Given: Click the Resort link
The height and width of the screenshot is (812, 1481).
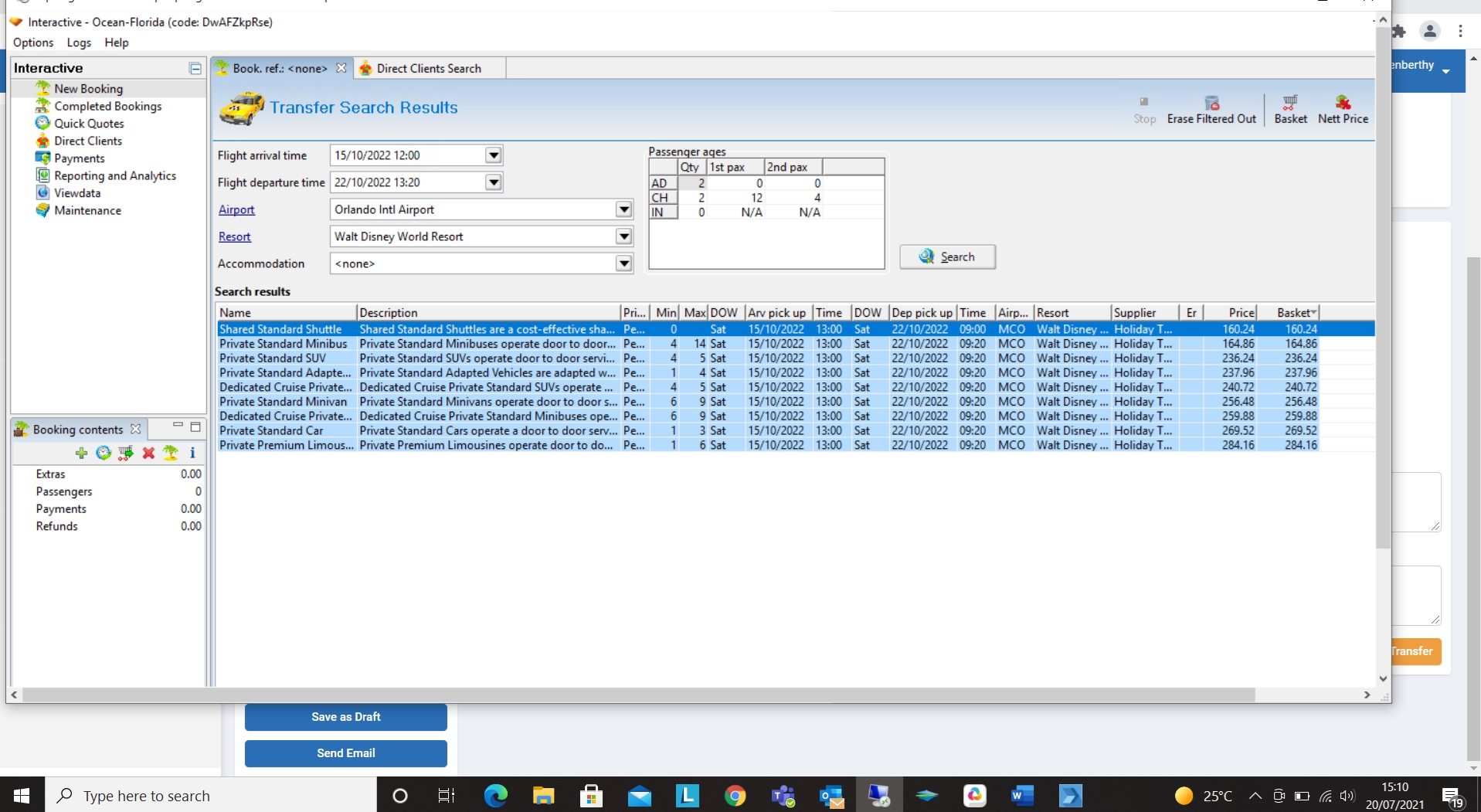Looking at the screenshot, I should click(x=235, y=236).
